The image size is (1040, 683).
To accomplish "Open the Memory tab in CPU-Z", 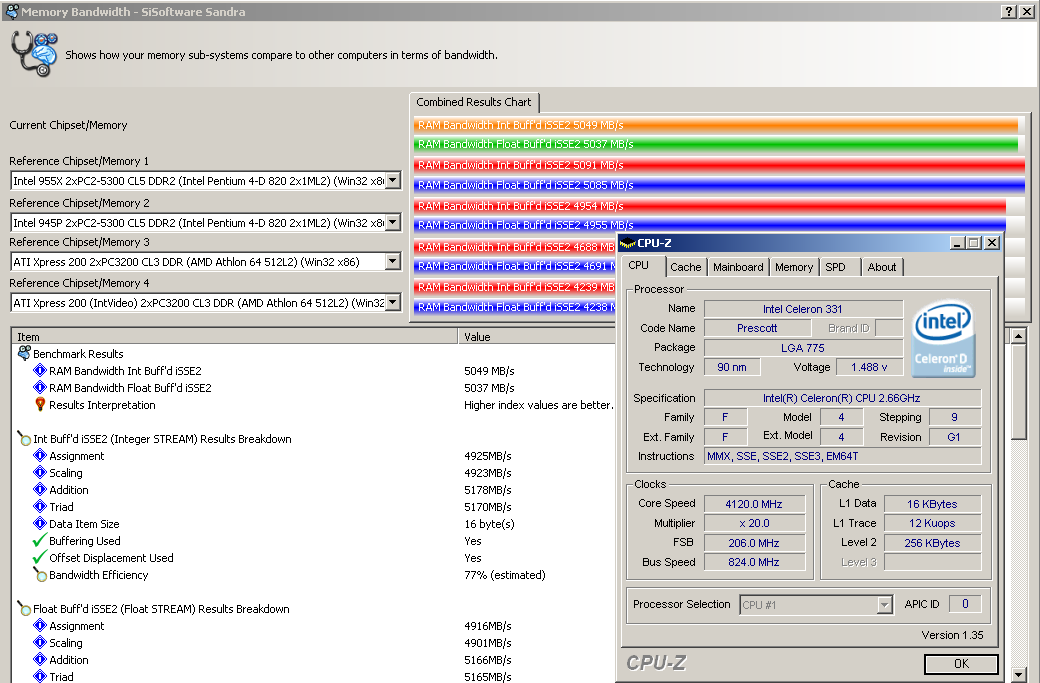I will (x=794, y=267).
